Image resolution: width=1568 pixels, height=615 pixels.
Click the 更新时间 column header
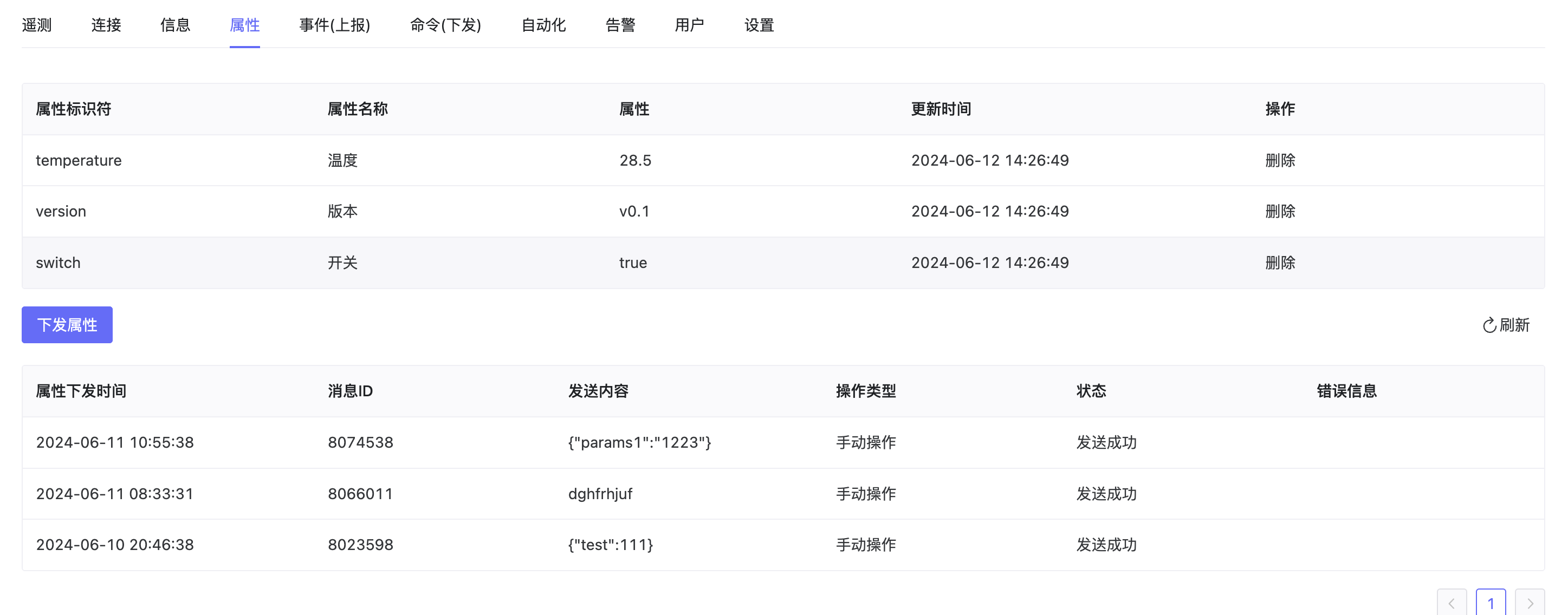(x=941, y=109)
